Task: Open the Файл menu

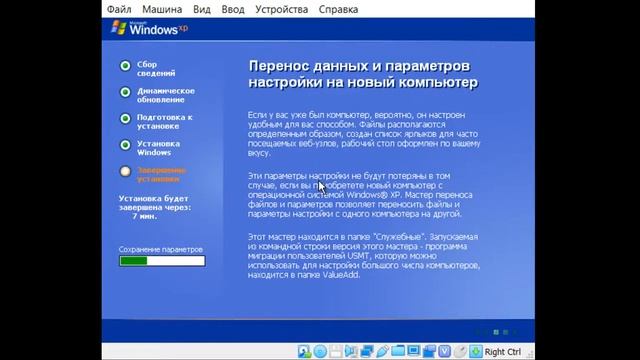Action: [119, 9]
